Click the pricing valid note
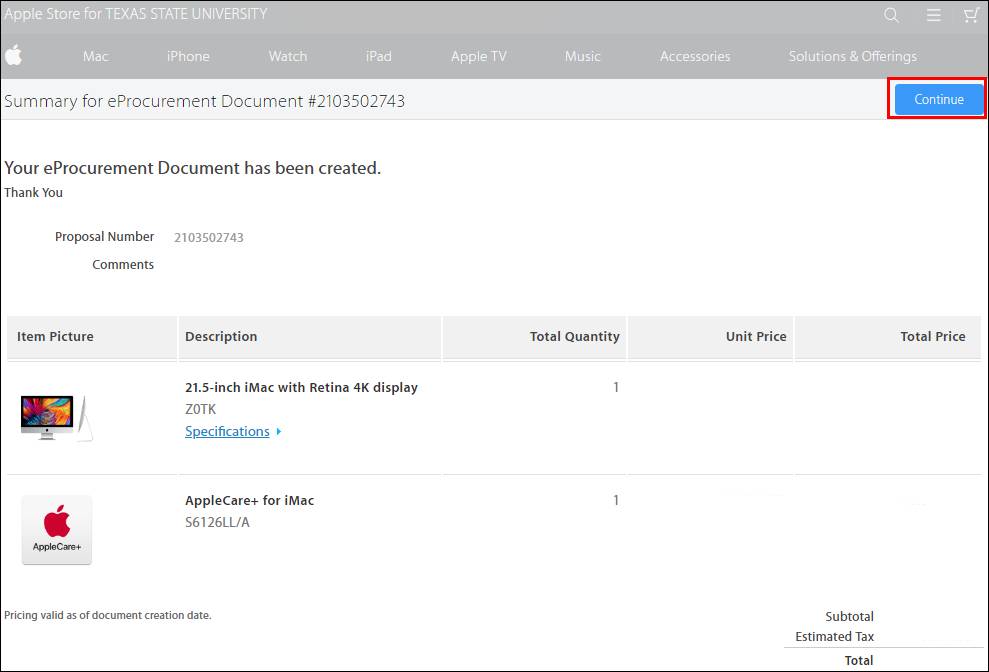 click(x=107, y=615)
